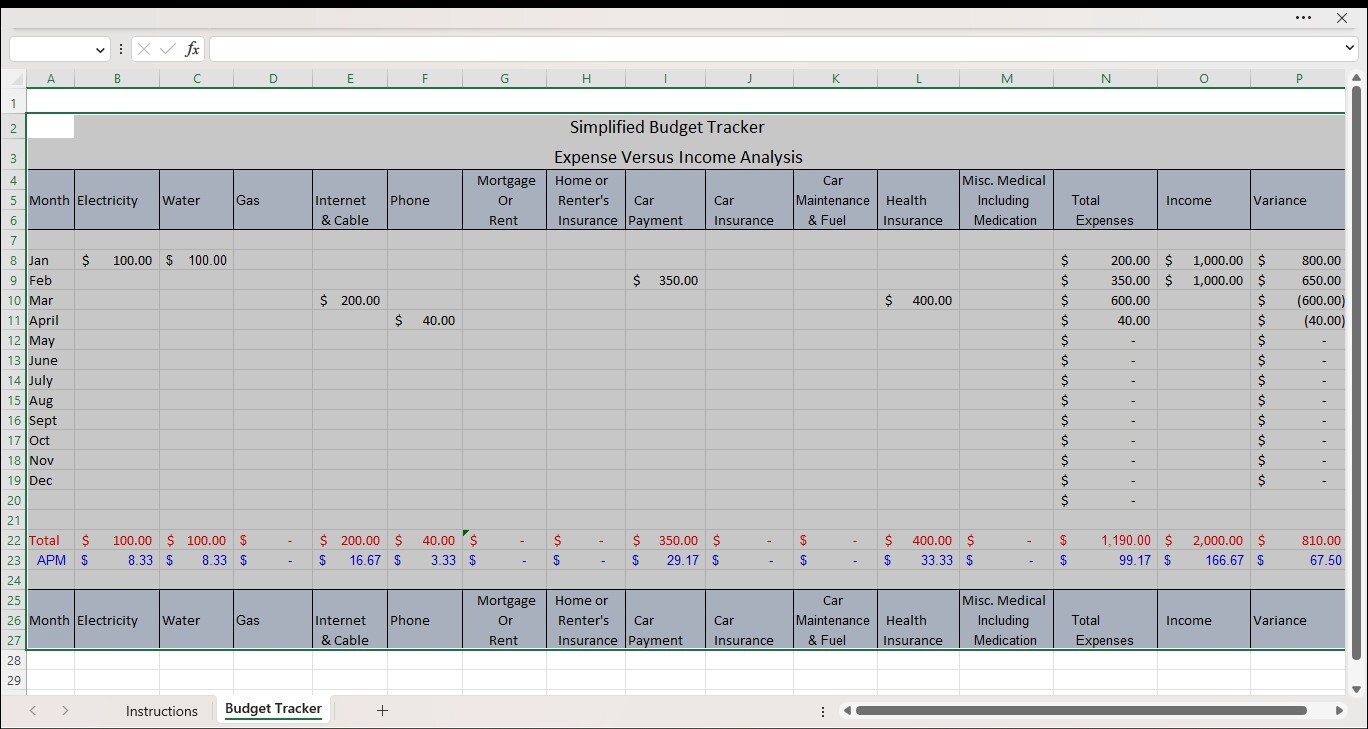Select row 22 header
1368x729 pixels.
click(13, 540)
